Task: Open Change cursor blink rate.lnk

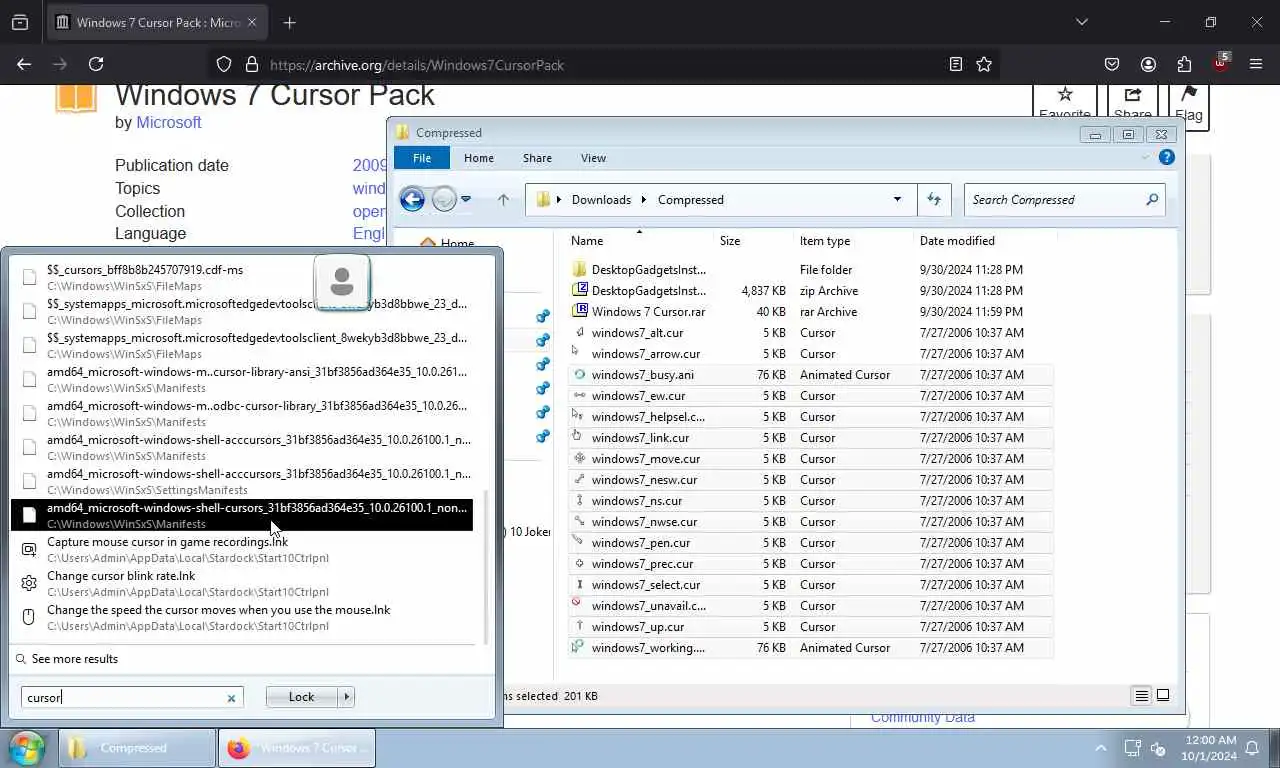Action: tap(240, 583)
